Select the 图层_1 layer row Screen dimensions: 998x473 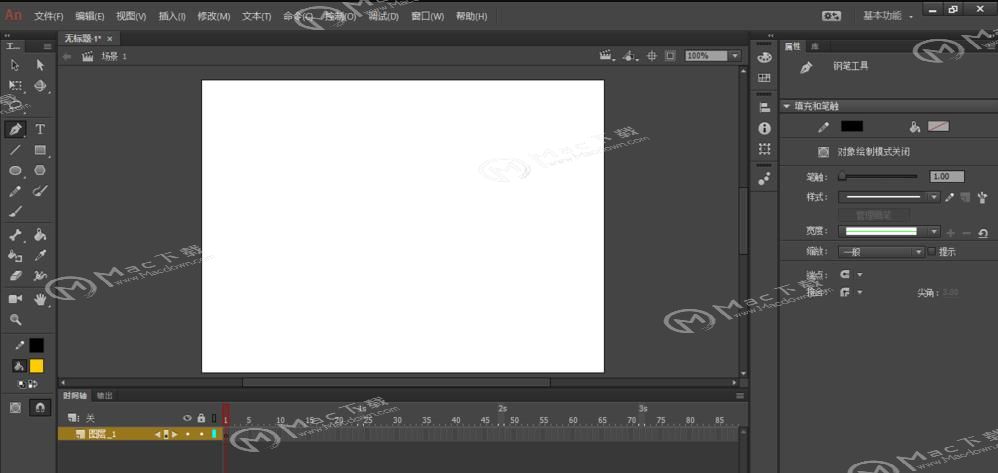click(x=140, y=434)
